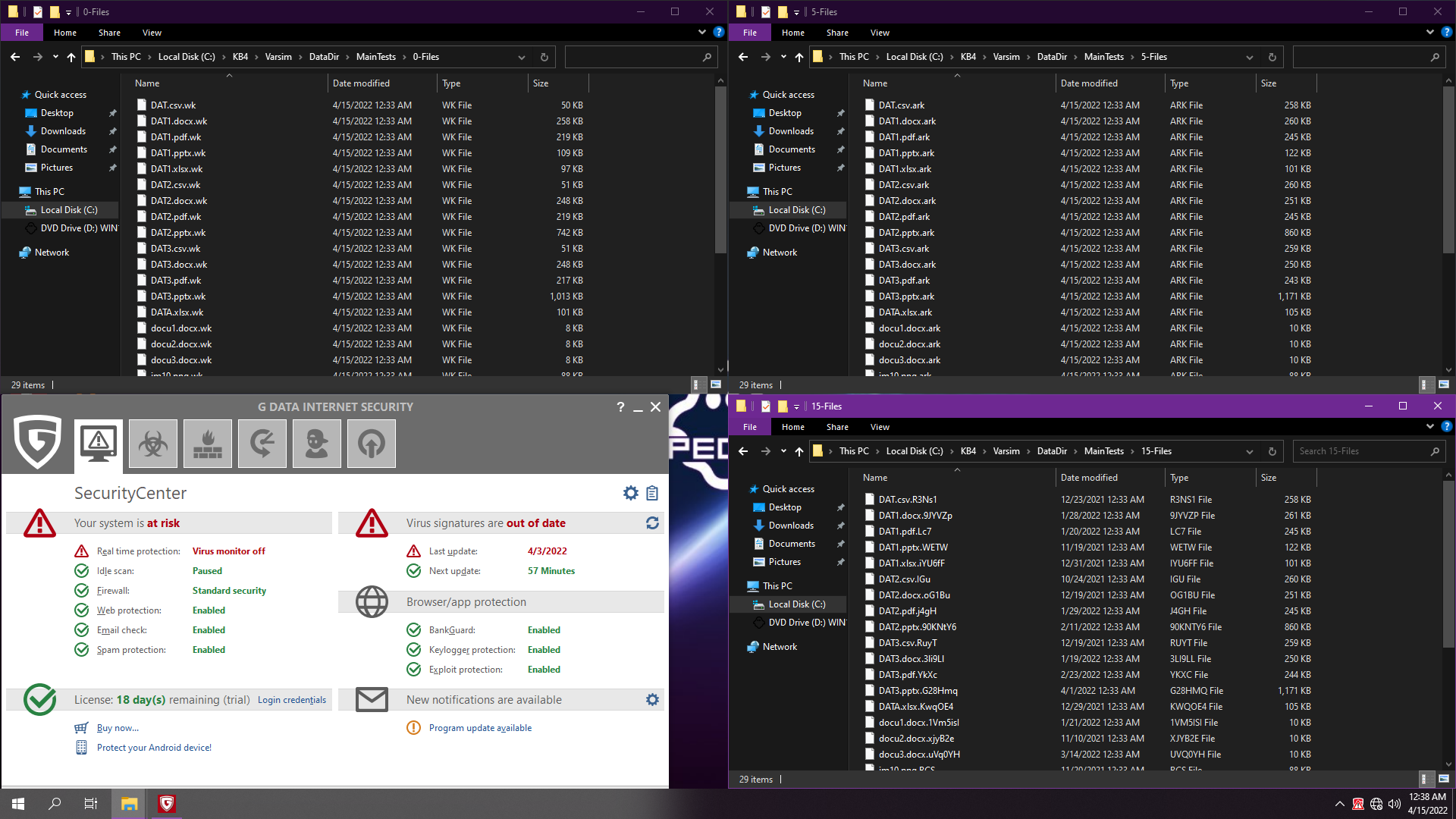Open the protocol log clipboard icon

(652, 494)
